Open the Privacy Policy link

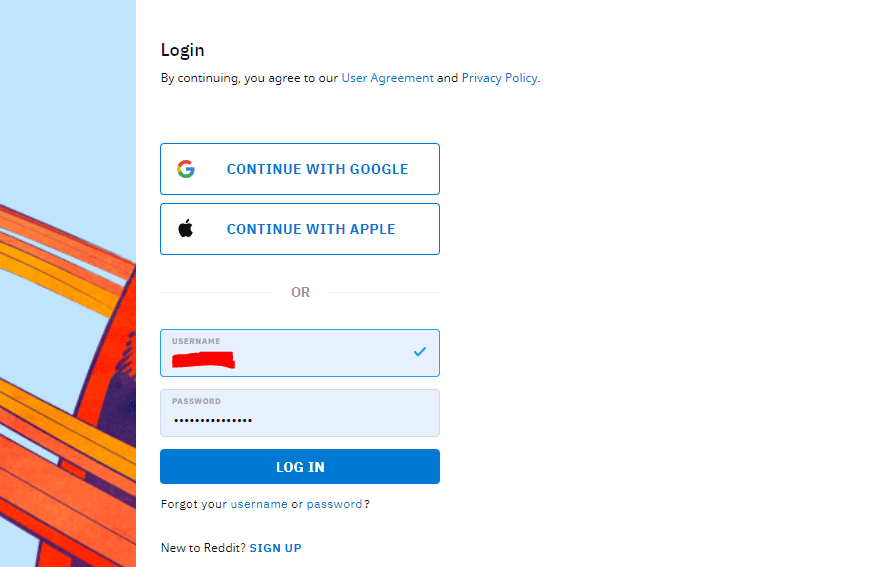499,78
